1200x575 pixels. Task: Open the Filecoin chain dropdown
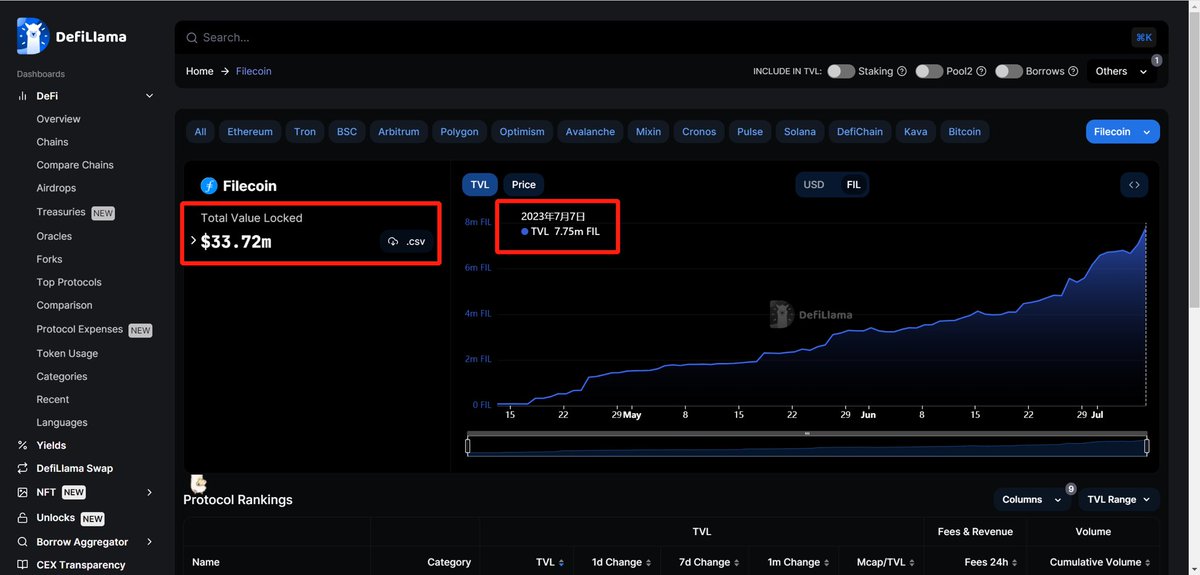(1122, 132)
